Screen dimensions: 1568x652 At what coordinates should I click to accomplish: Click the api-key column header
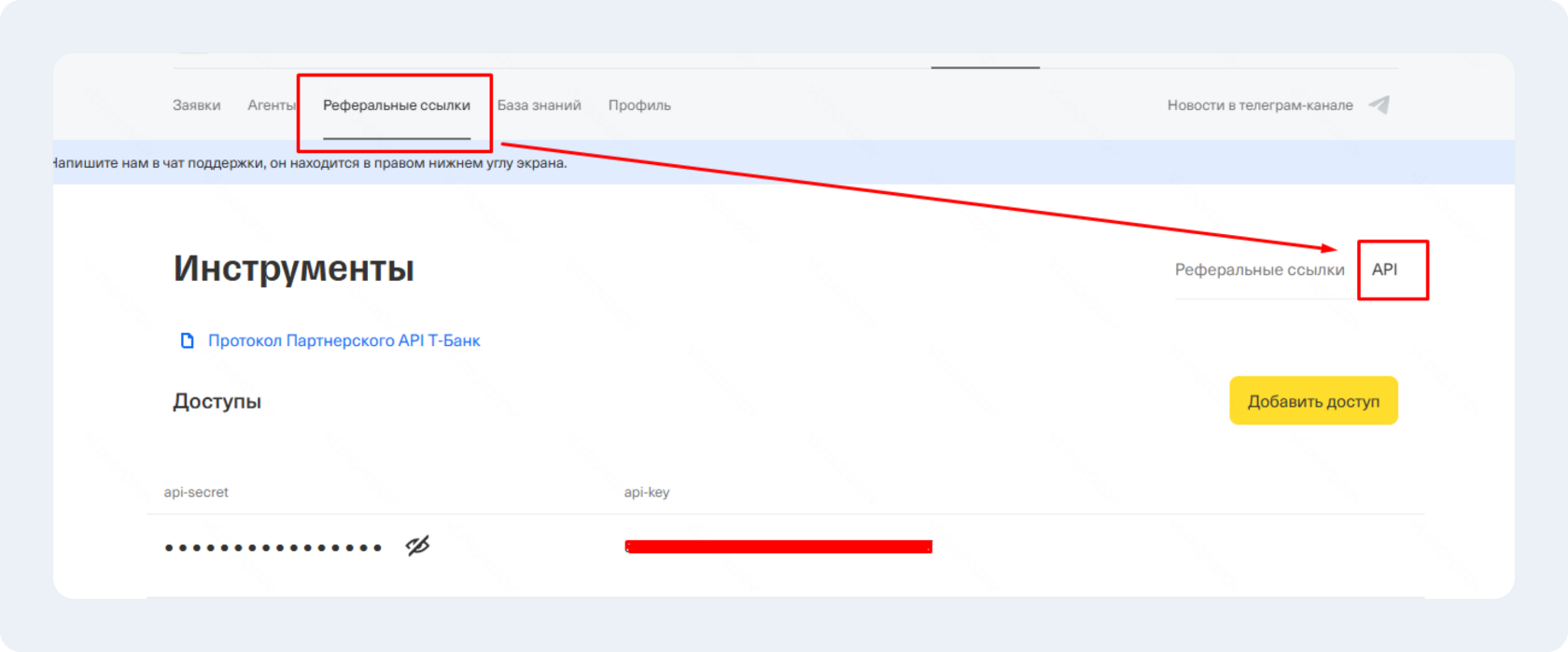point(647,492)
